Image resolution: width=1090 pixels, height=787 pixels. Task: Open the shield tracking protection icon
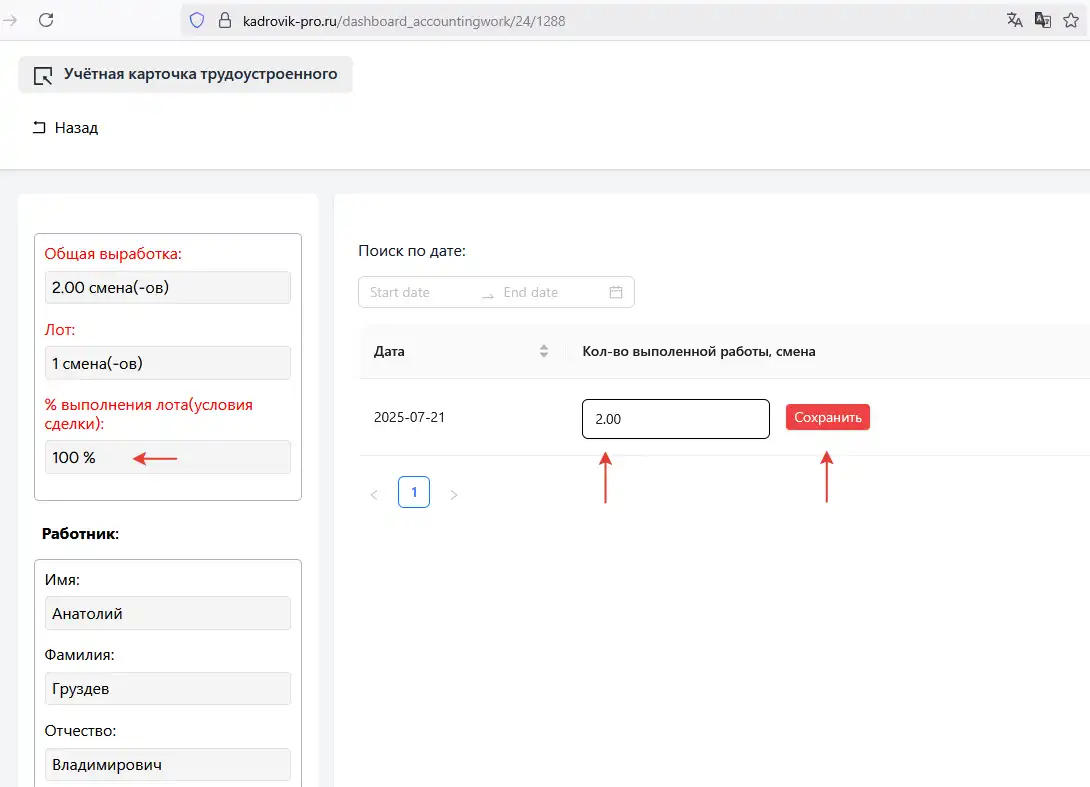(x=197, y=20)
